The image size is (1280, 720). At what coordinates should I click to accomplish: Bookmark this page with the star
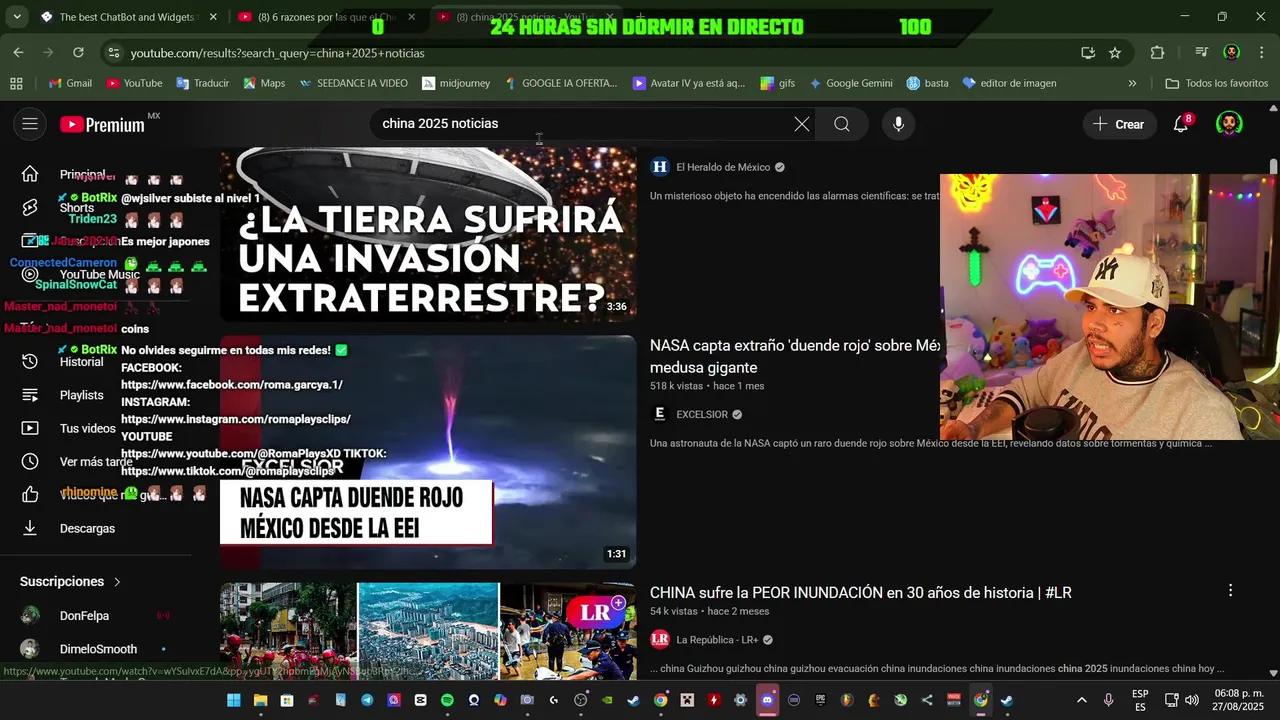(x=1115, y=53)
